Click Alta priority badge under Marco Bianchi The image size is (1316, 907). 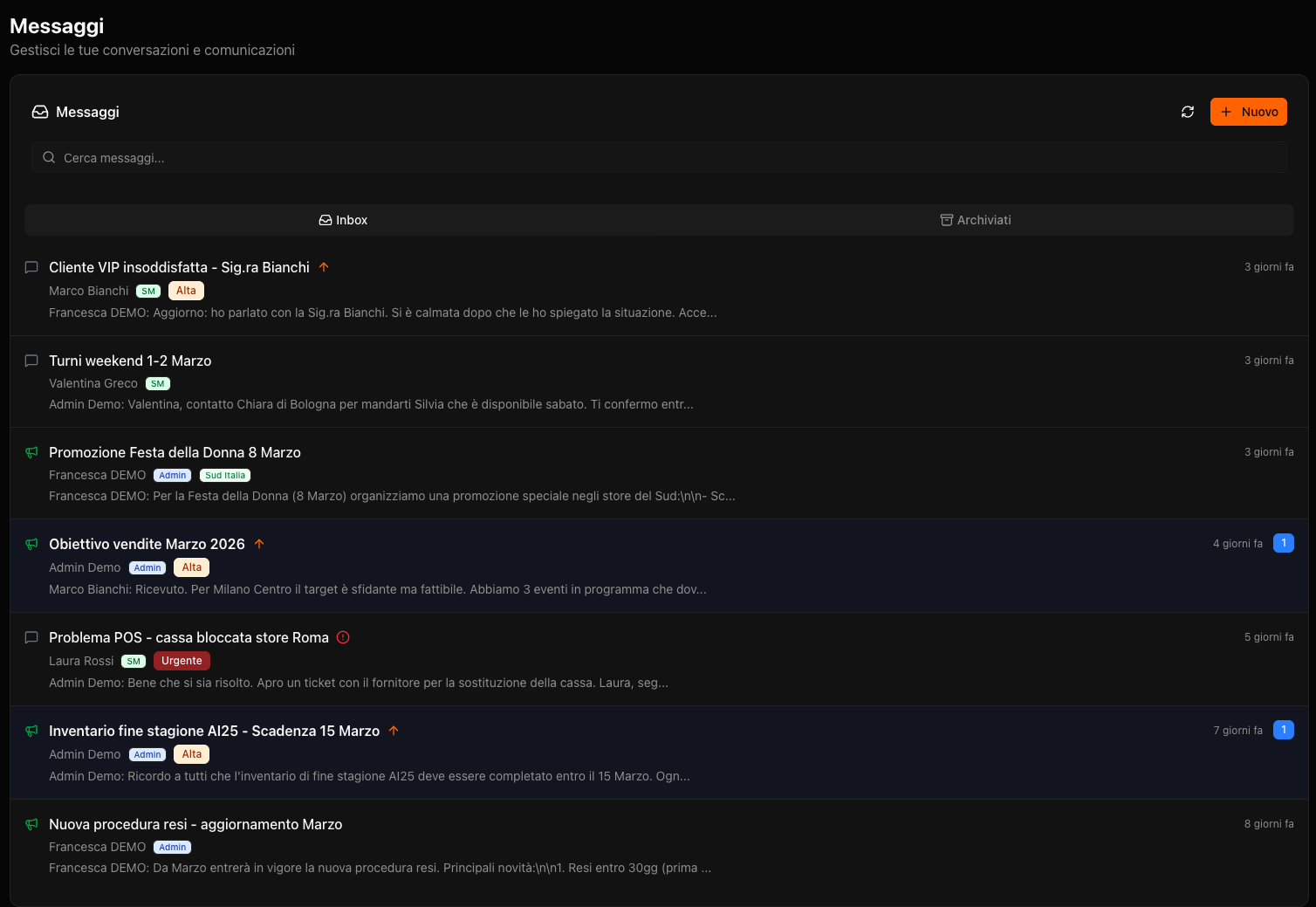click(186, 291)
